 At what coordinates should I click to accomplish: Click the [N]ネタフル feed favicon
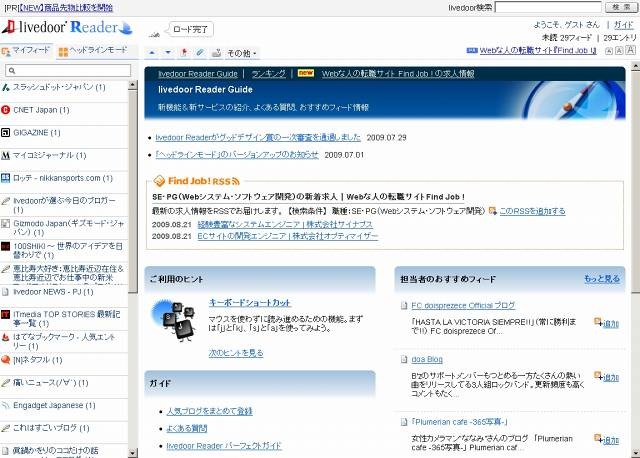pyautogui.click(x=5, y=360)
